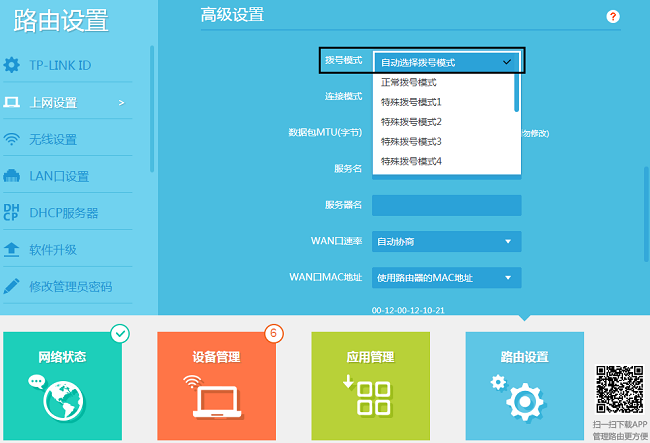
Task: Open help via the question mark icon
Action: point(613,17)
